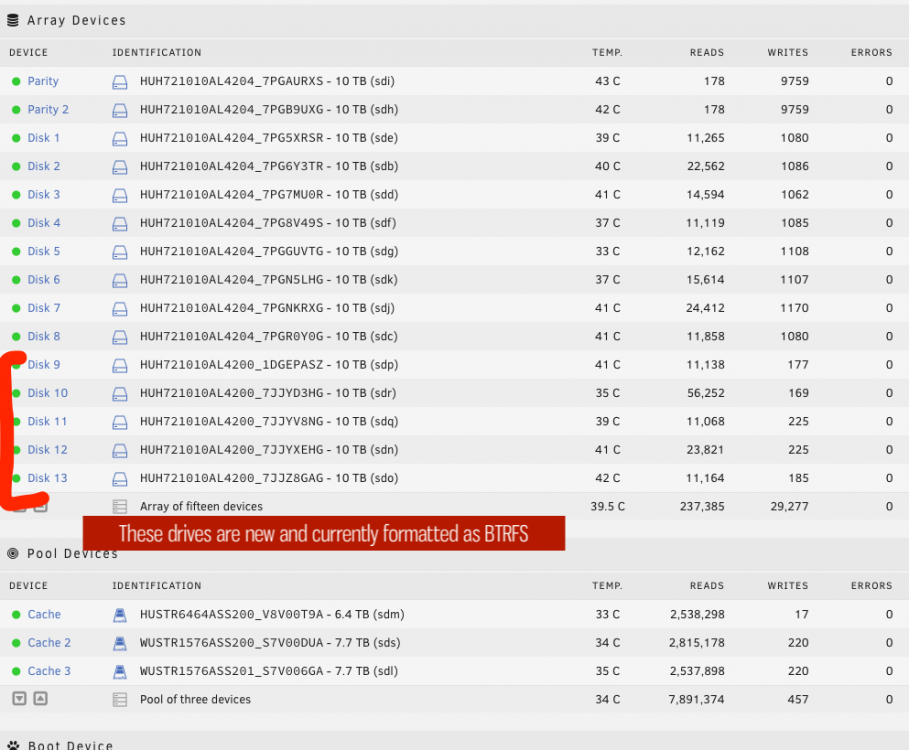Click the Disk 10 drive icon
909x750 pixels.
(x=119, y=394)
